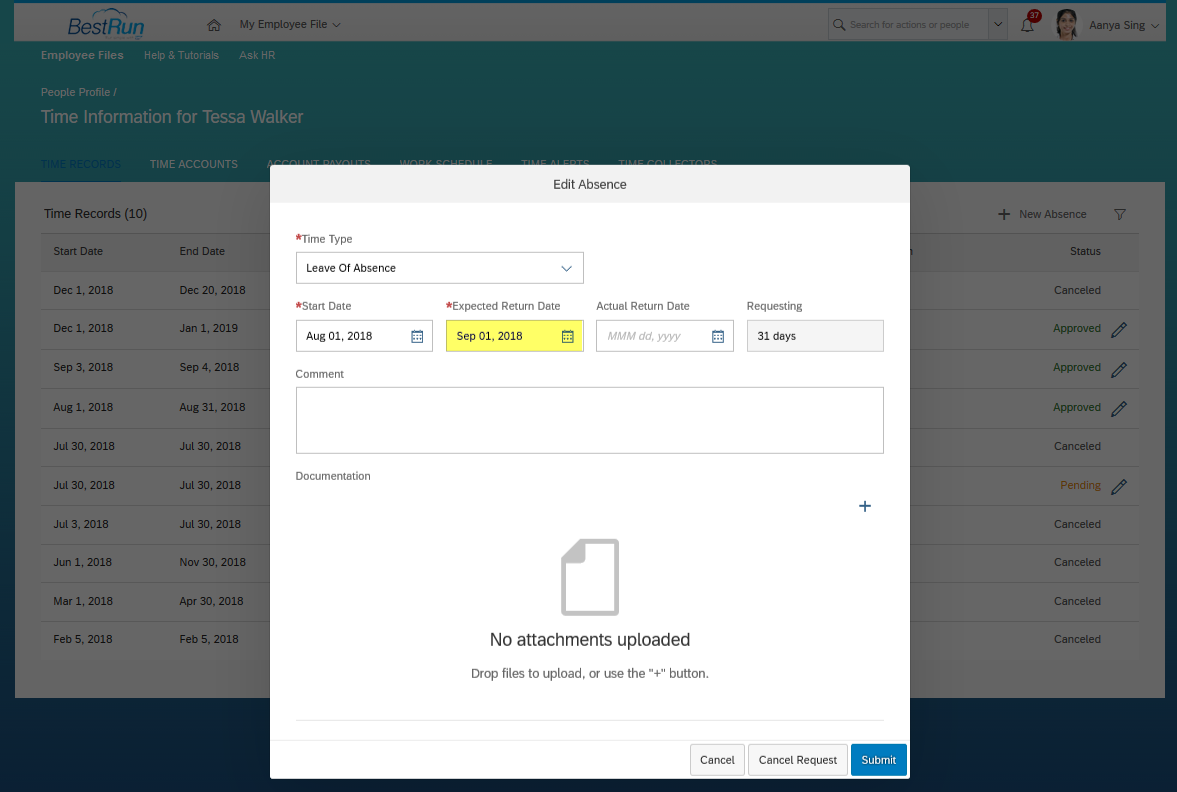Click the Apr 30, 2018 end date cell

point(212,601)
